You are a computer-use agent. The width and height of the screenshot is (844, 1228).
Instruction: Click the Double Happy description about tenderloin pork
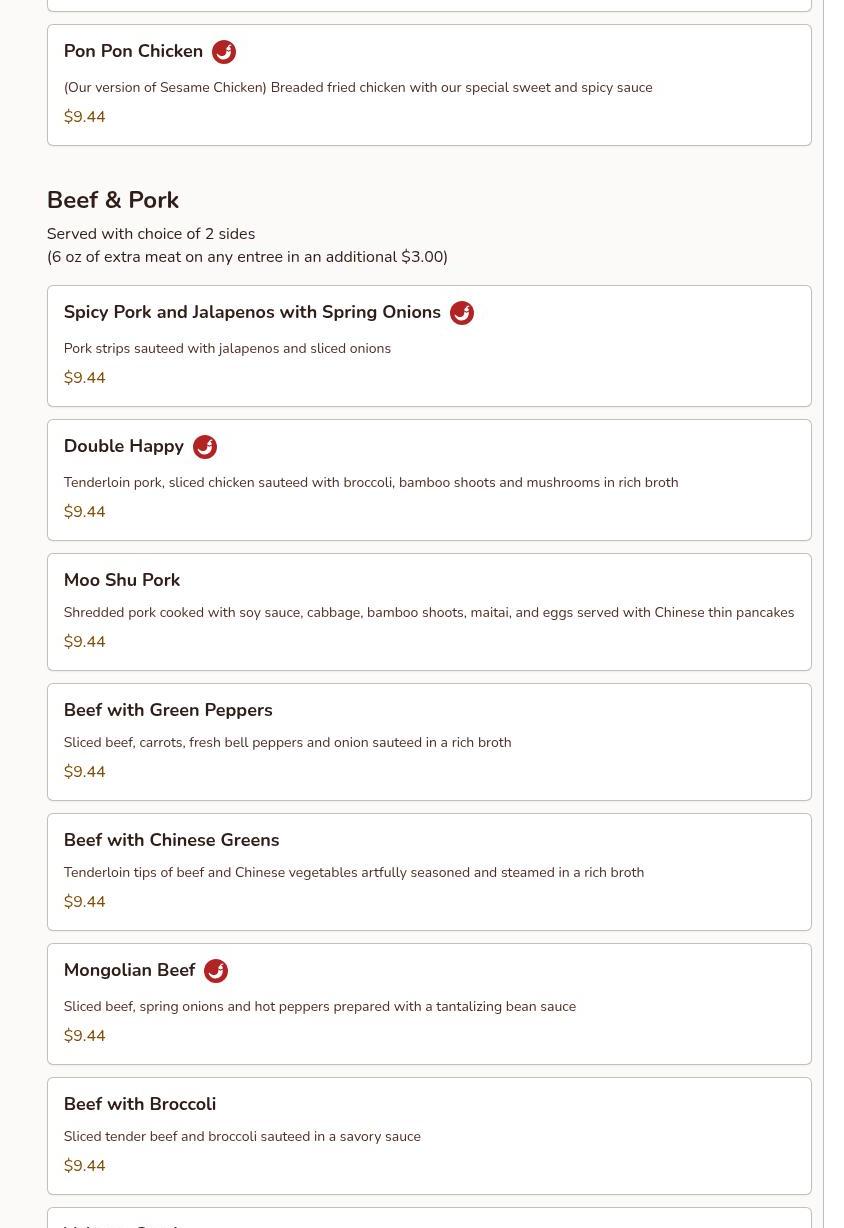(x=371, y=482)
